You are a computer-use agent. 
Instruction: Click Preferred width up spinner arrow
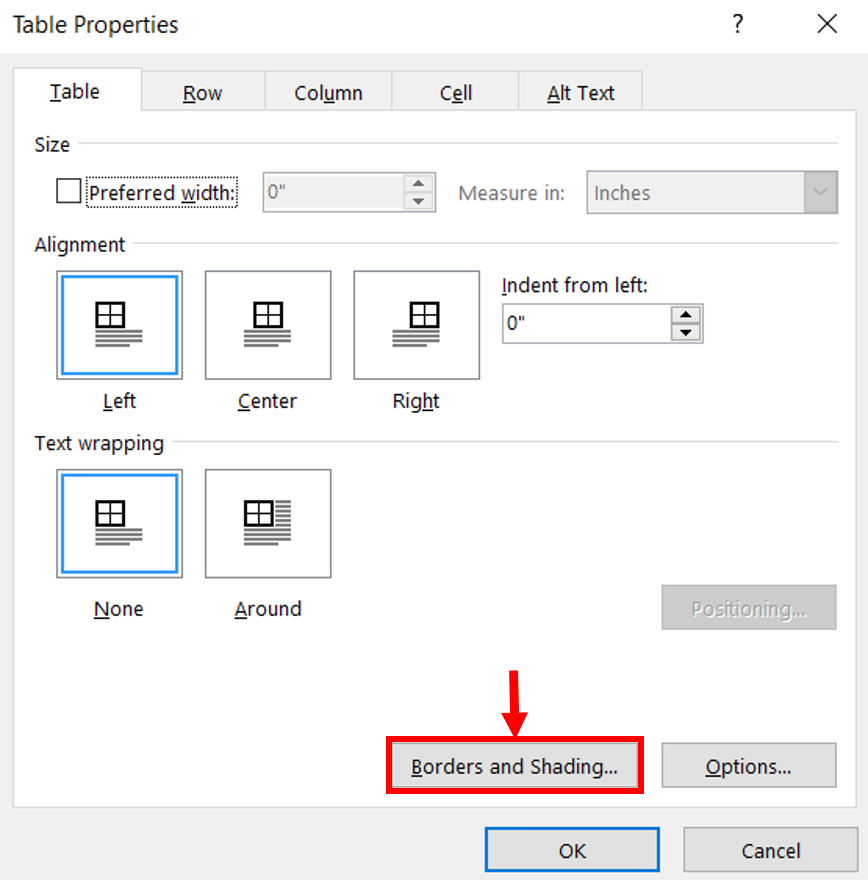418,184
